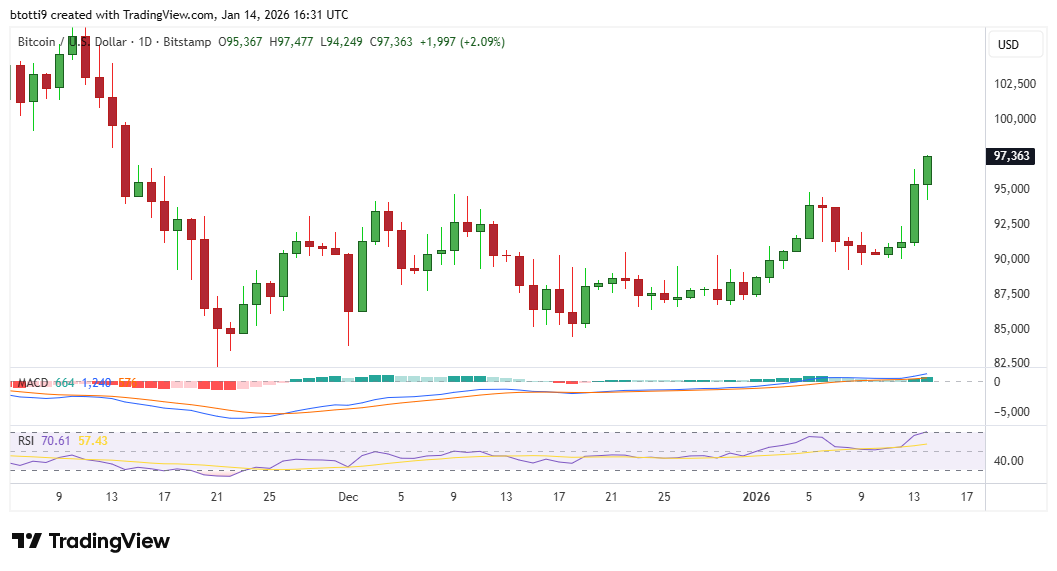This screenshot has width=1057, height=571.
Task: Click the green MACD histogram value 664
Action: [x=65, y=383]
